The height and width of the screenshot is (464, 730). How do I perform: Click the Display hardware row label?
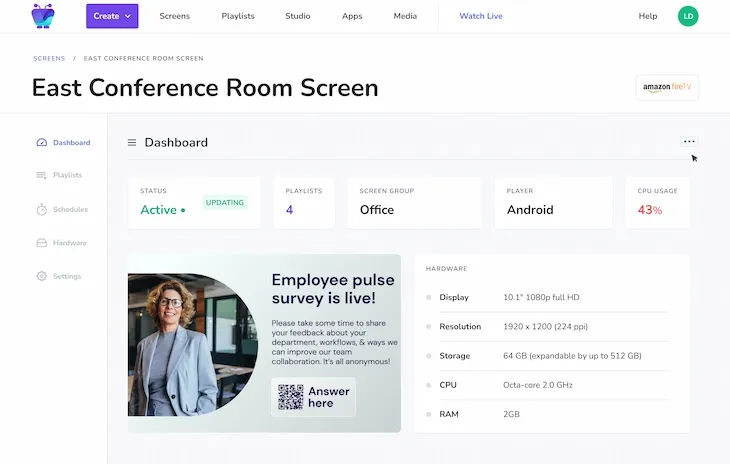point(454,297)
